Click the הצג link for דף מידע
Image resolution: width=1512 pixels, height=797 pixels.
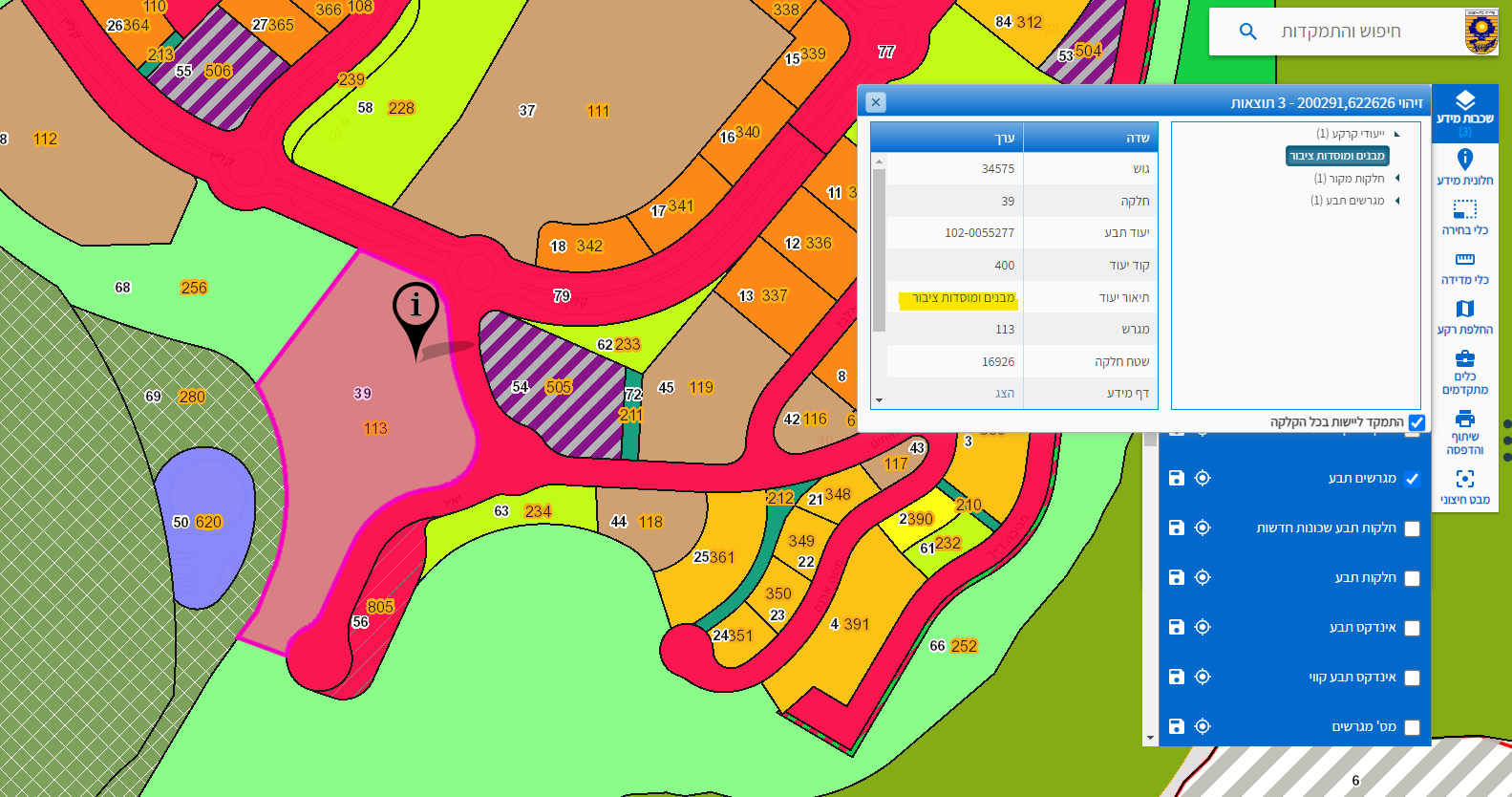(1004, 394)
